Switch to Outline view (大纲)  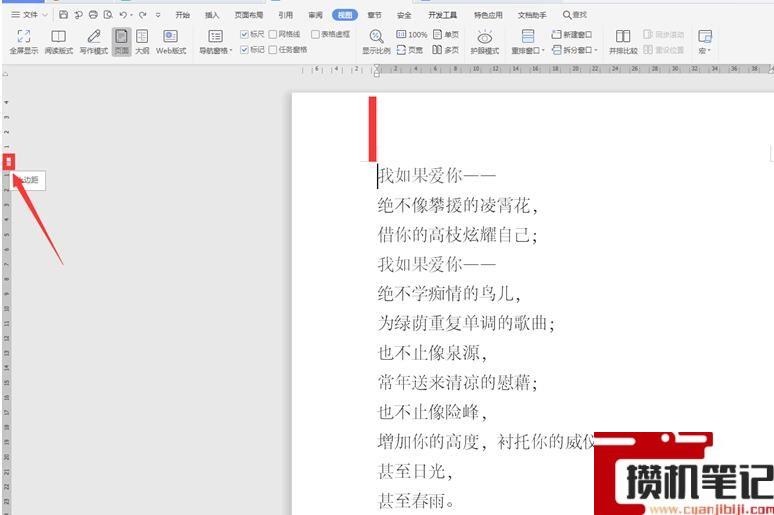(142, 41)
